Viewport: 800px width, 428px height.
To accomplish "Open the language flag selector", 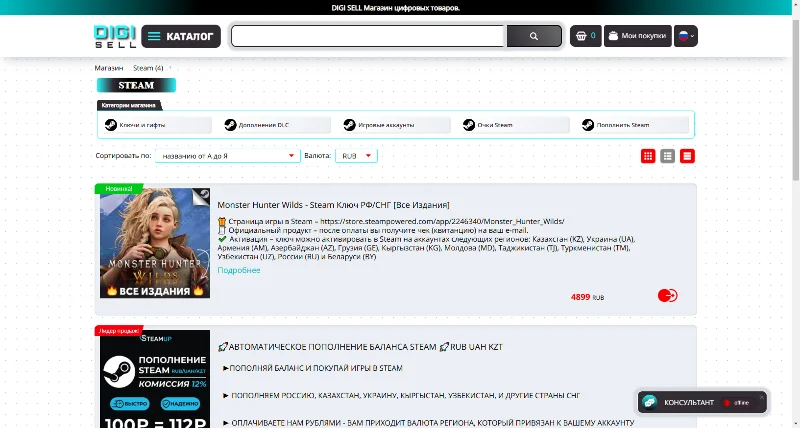I will pyautogui.click(x=686, y=36).
